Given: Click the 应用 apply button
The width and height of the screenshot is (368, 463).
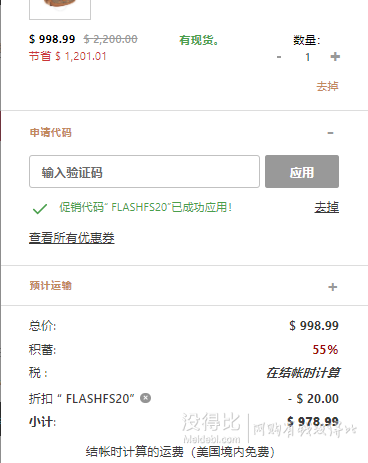Looking at the screenshot, I should (x=302, y=171).
